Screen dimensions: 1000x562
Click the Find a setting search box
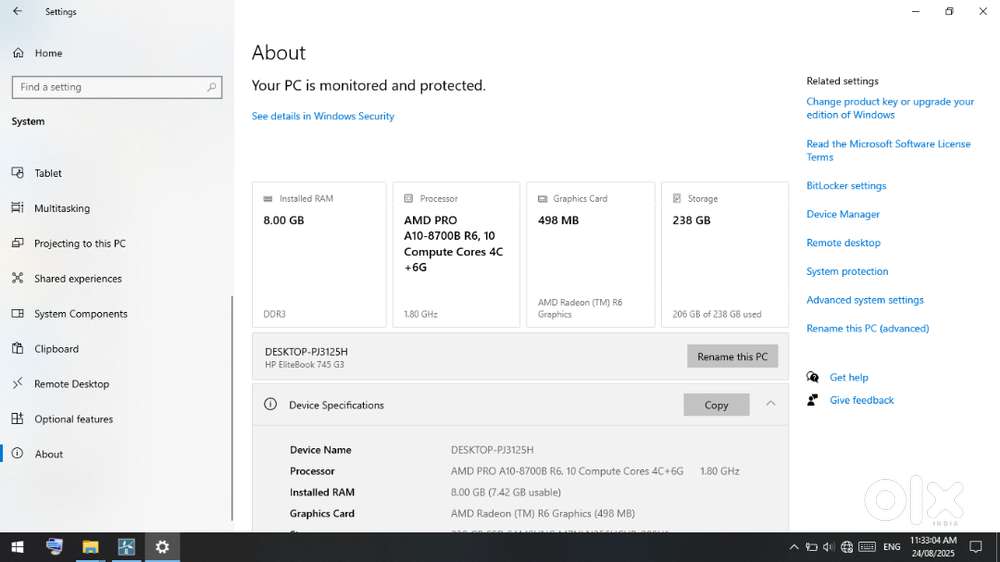pos(116,87)
